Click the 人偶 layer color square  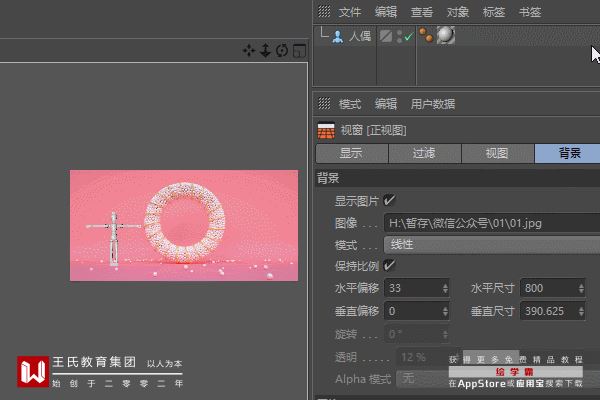pyautogui.click(x=386, y=36)
